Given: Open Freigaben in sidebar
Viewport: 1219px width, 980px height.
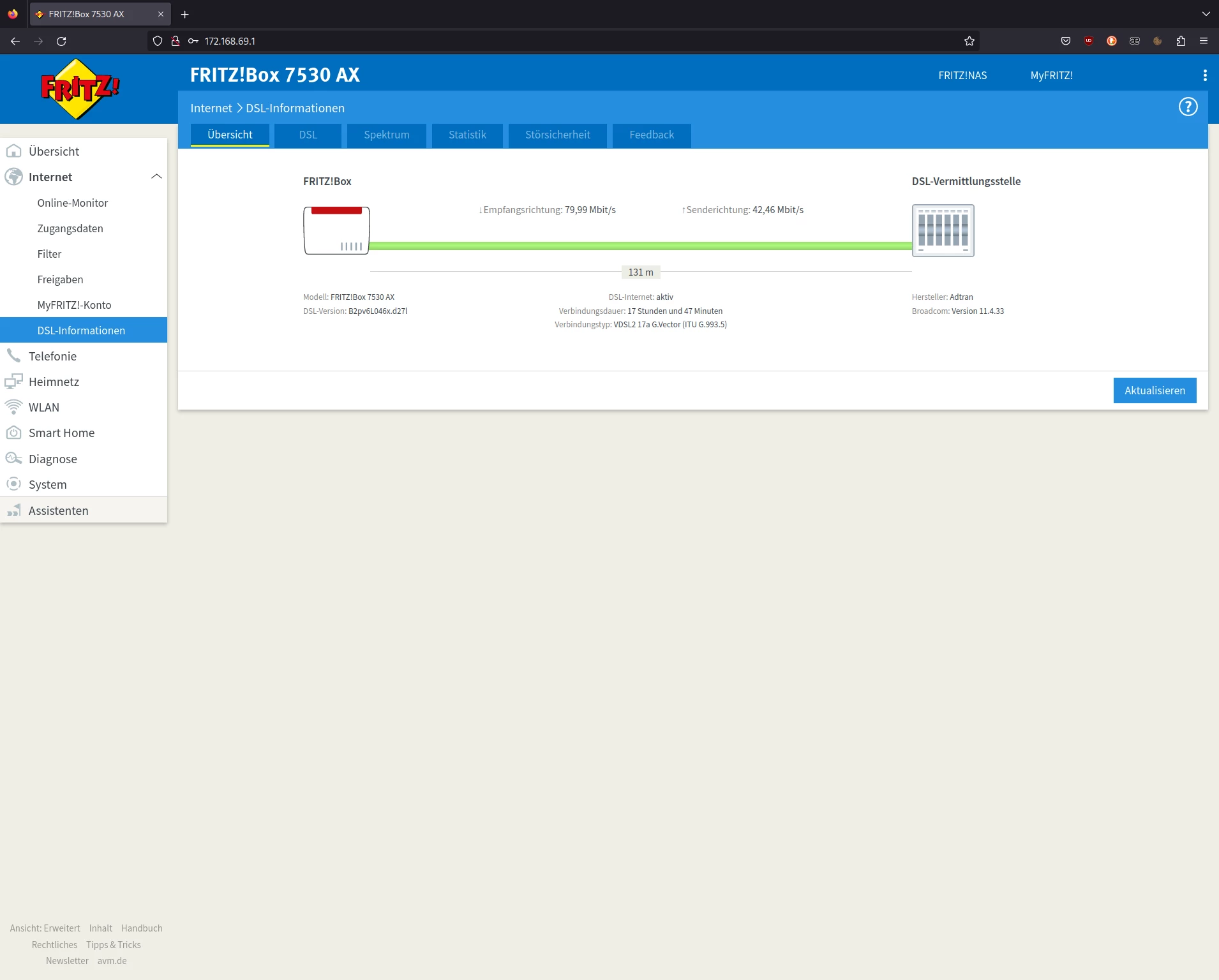Looking at the screenshot, I should pyautogui.click(x=60, y=279).
